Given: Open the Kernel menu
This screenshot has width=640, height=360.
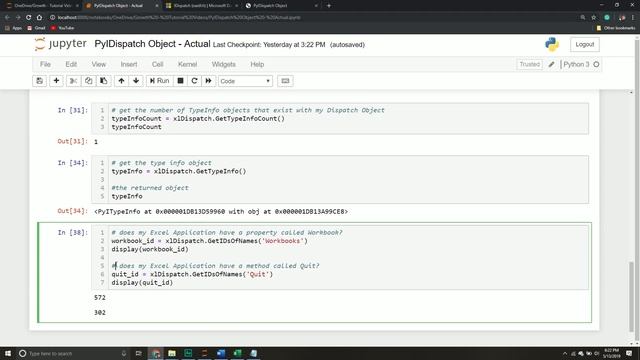Looking at the screenshot, I should click(x=187, y=64).
